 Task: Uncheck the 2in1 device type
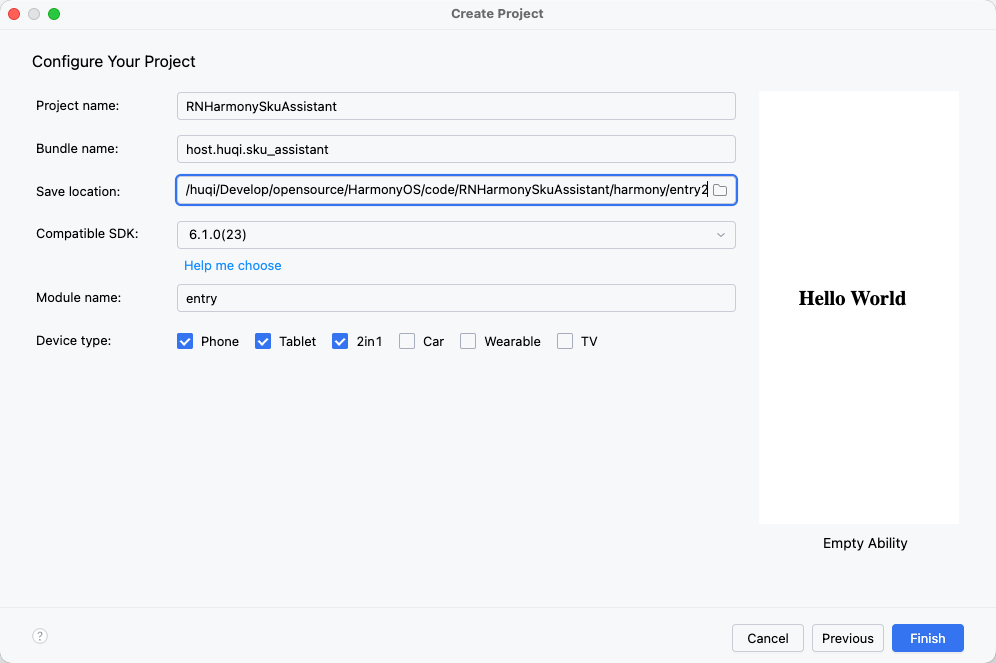pos(340,341)
